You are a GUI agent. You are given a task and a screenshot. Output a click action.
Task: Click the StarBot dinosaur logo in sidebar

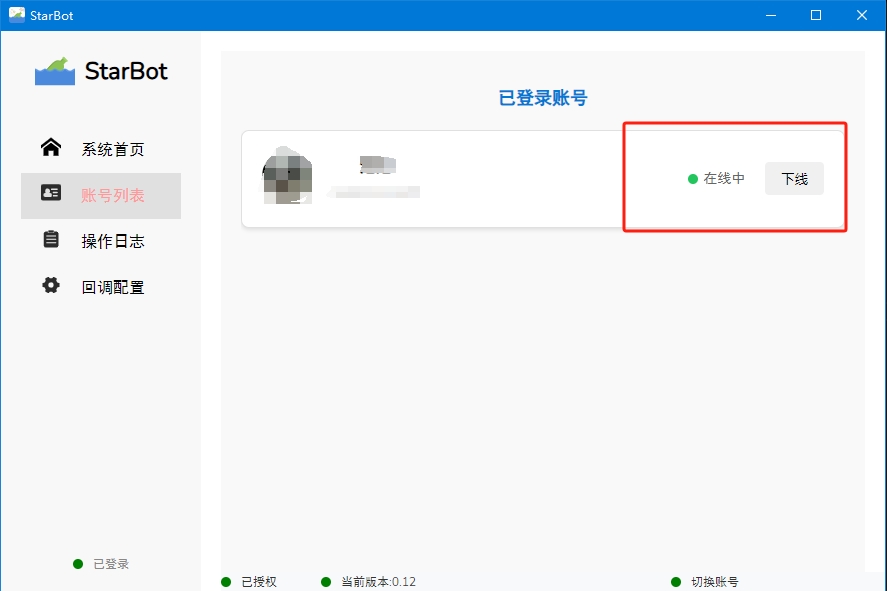(55, 72)
